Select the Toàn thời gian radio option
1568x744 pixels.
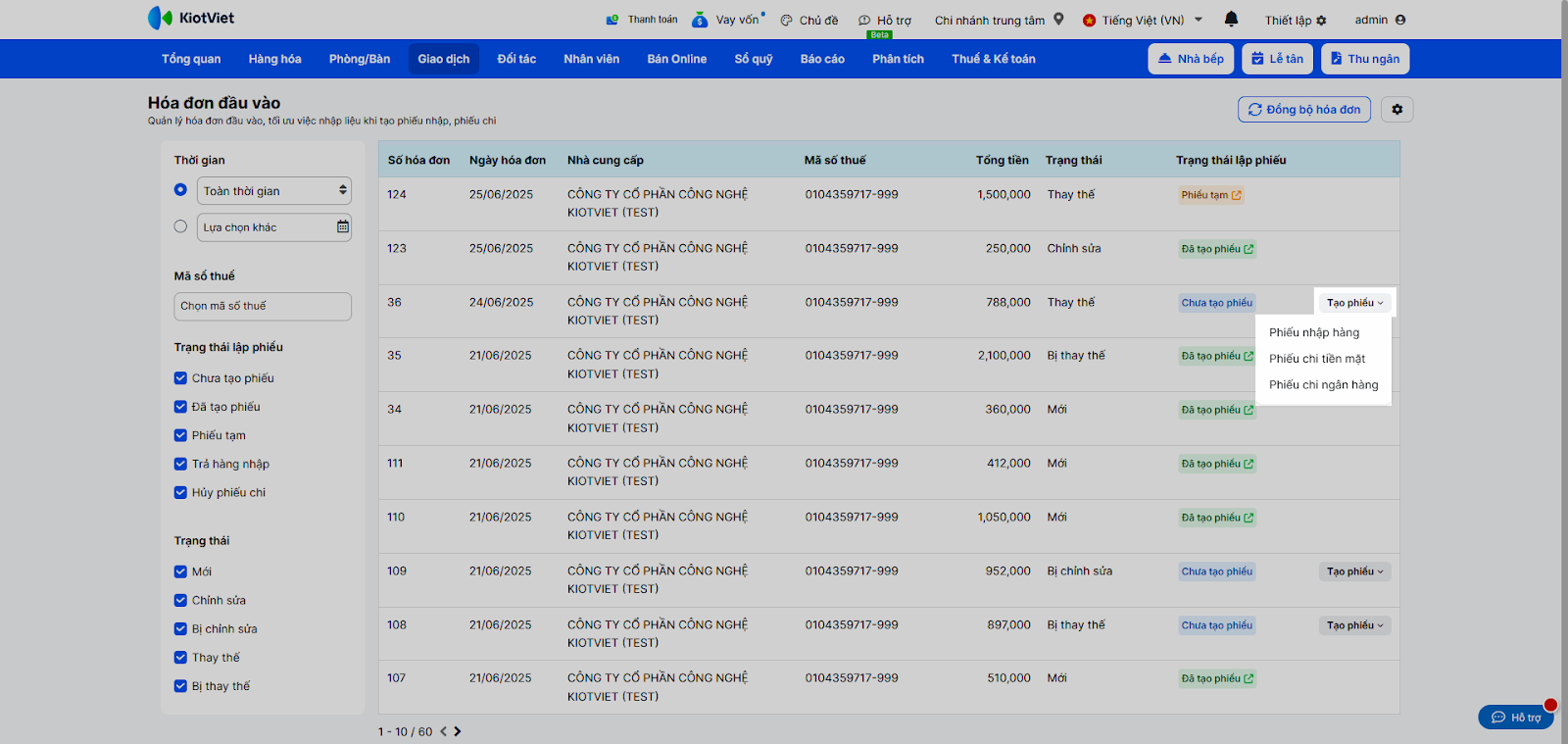tap(180, 190)
